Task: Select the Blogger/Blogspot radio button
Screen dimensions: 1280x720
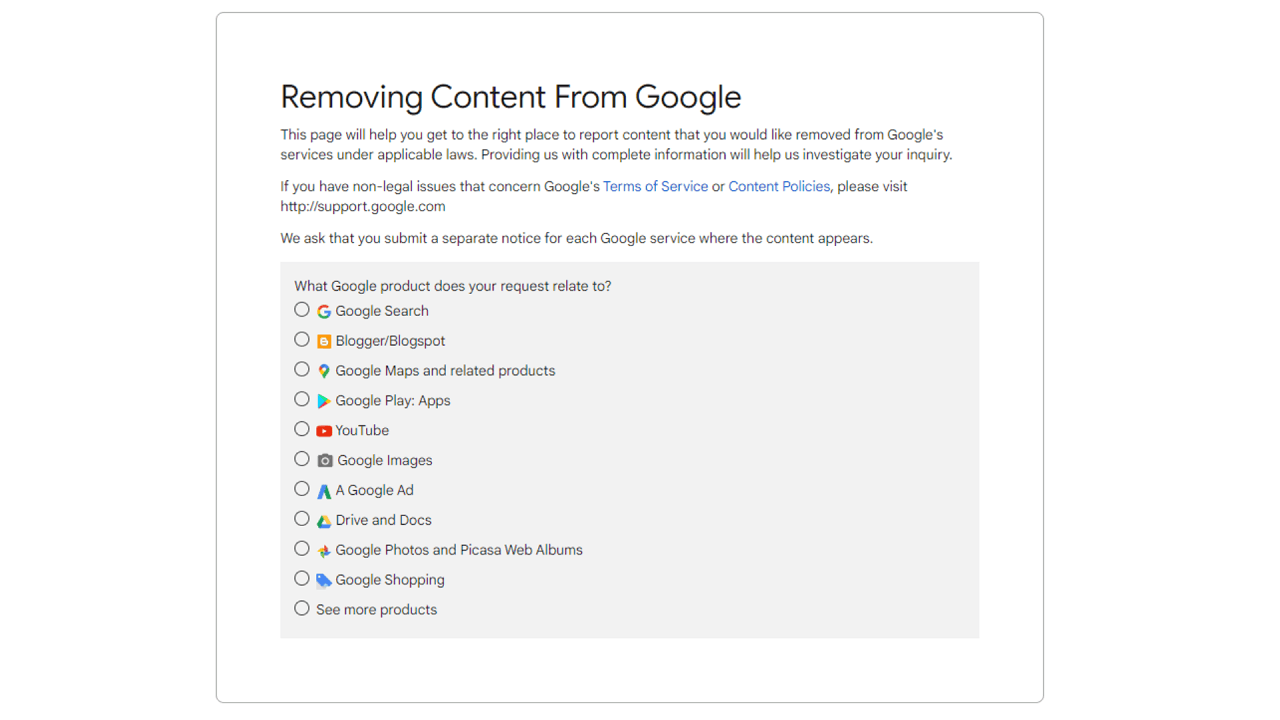Action: click(301, 339)
